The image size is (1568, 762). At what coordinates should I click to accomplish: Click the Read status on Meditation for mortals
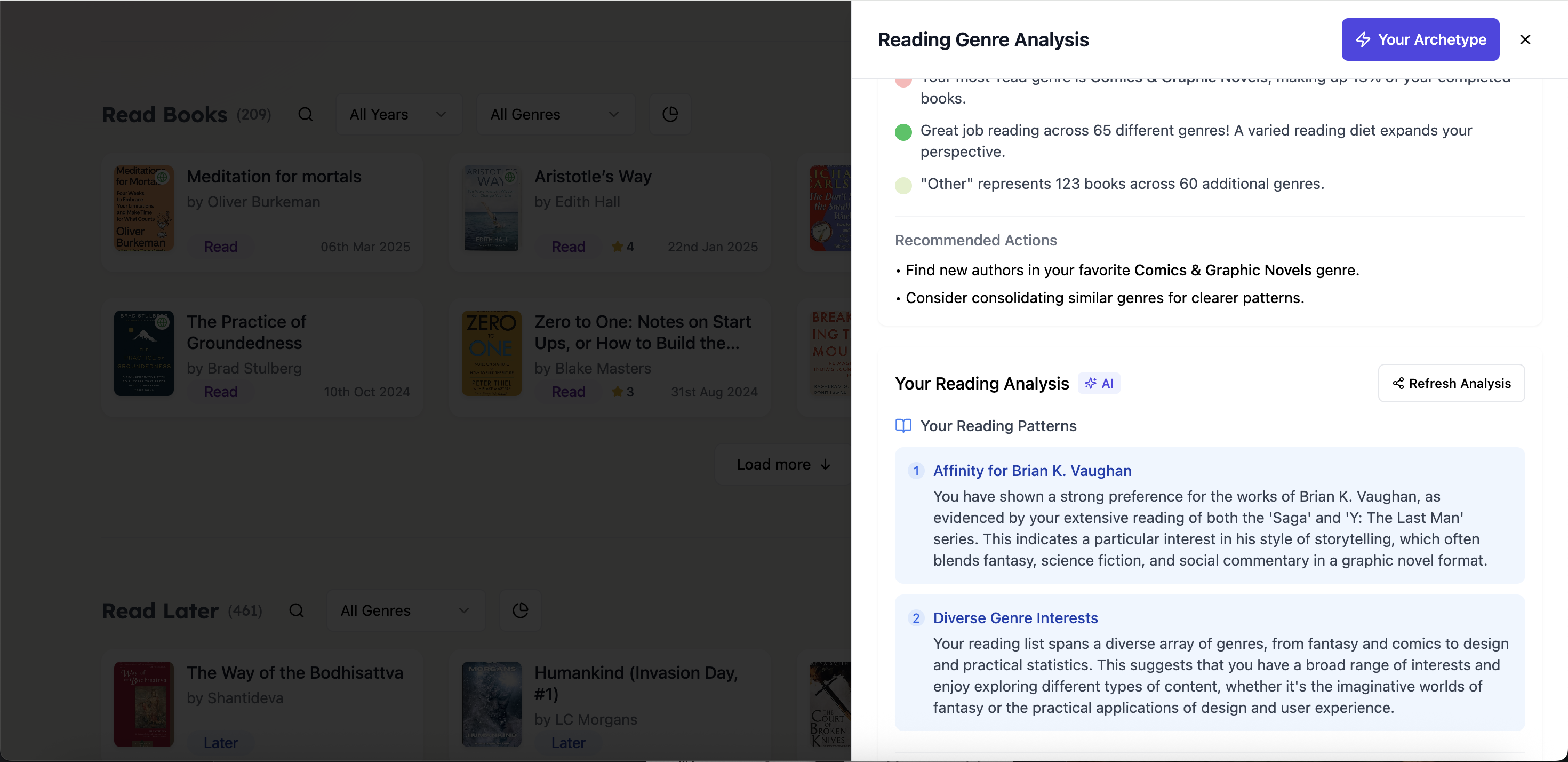pyautogui.click(x=220, y=247)
